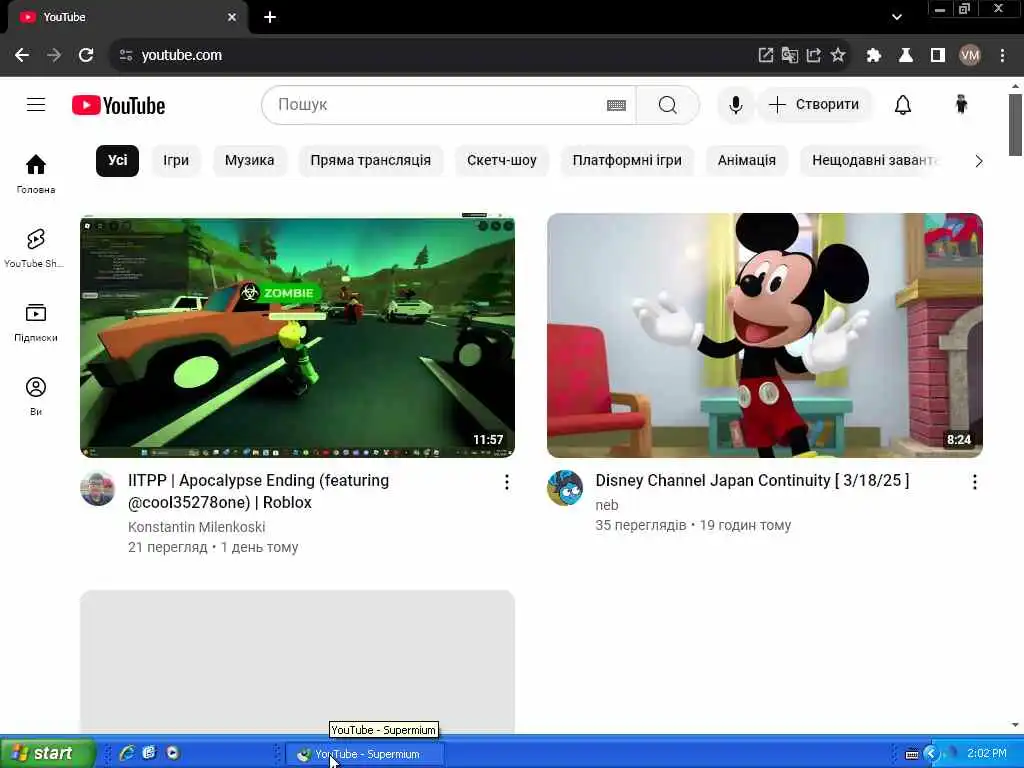
Task: Click the labs flask icon in toolbar
Action: pyautogui.click(x=905, y=55)
